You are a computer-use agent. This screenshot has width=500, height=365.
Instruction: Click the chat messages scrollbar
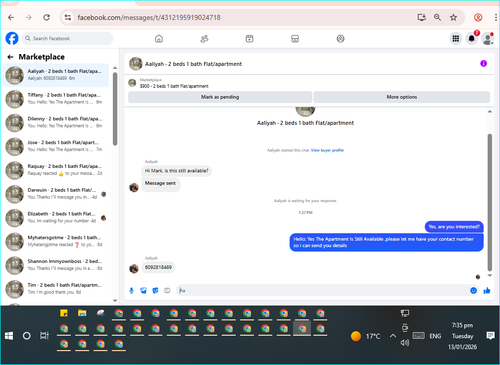(490, 202)
